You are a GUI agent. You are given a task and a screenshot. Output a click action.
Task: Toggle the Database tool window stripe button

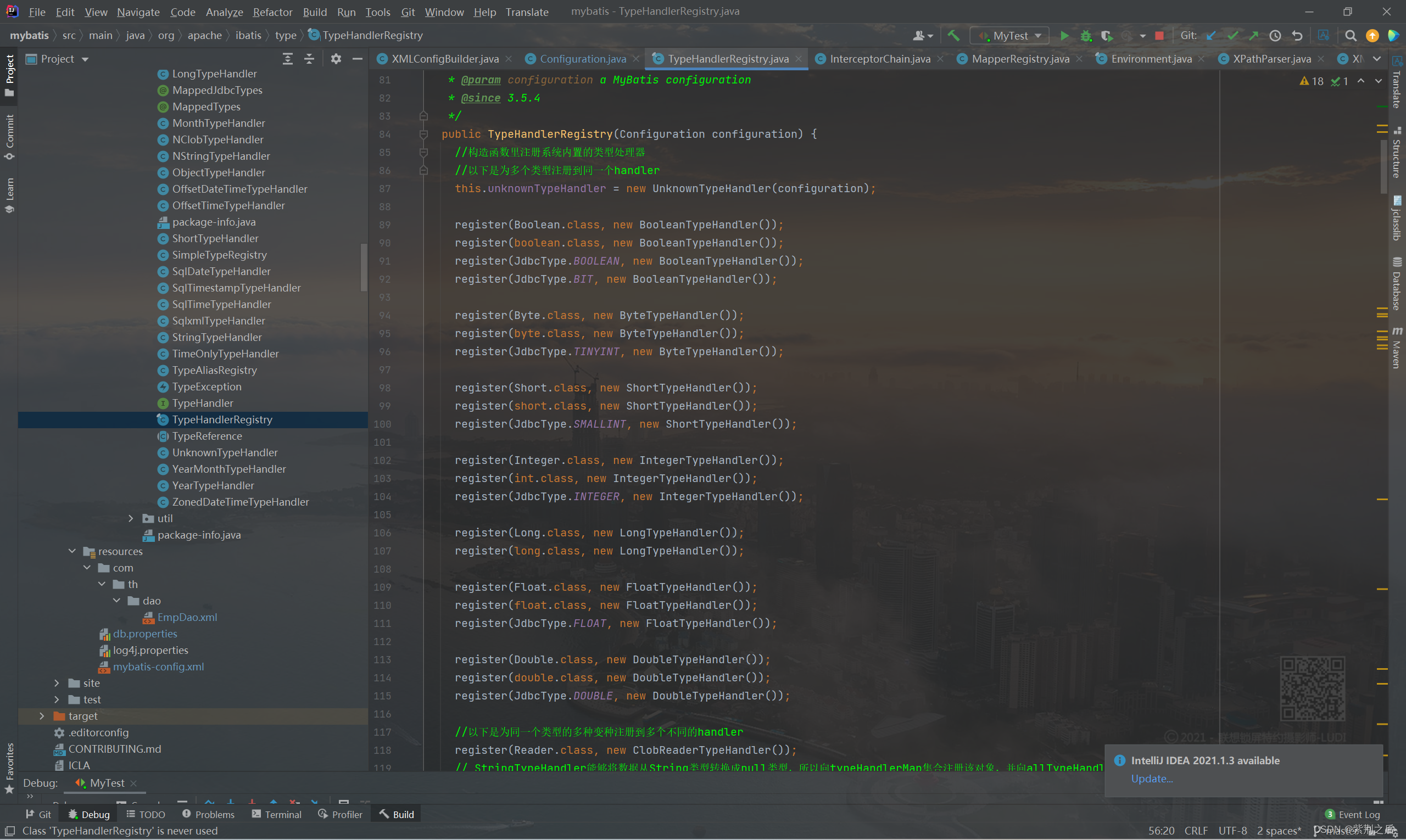pyautogui.click(x=1397, y=284)
